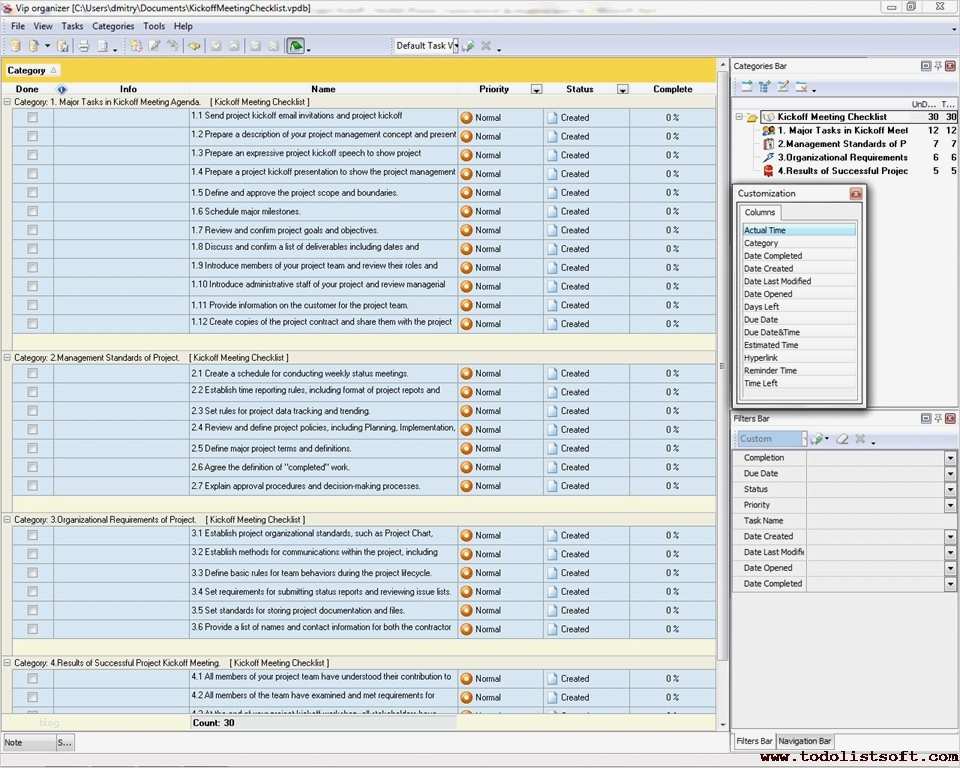Viewport: 960px width, 768px height.
Task: Tick Done checkbox for task 3.6
Action: (x=32, y=629)
